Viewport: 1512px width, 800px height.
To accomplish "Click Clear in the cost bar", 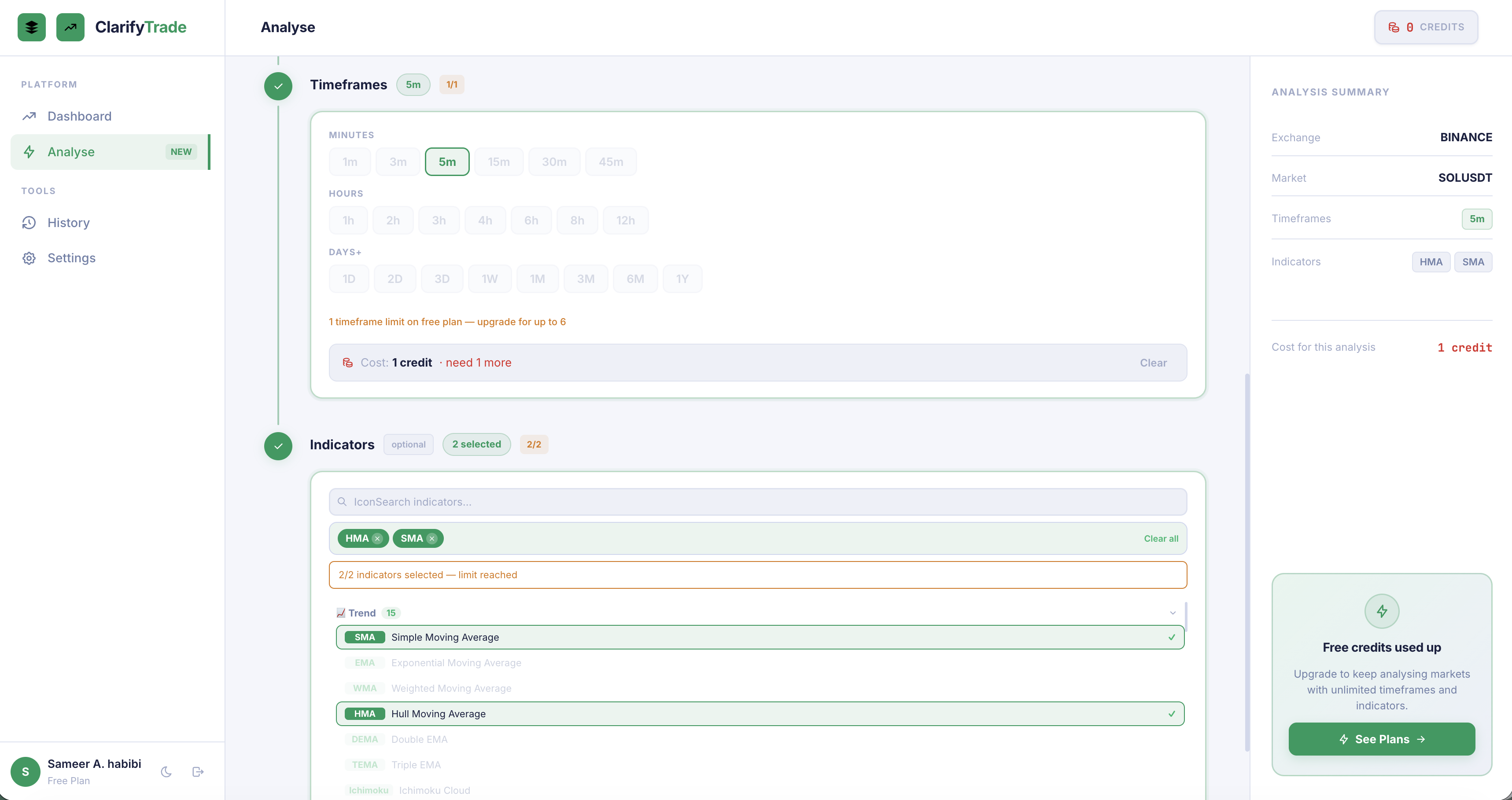I will 1153,363.
